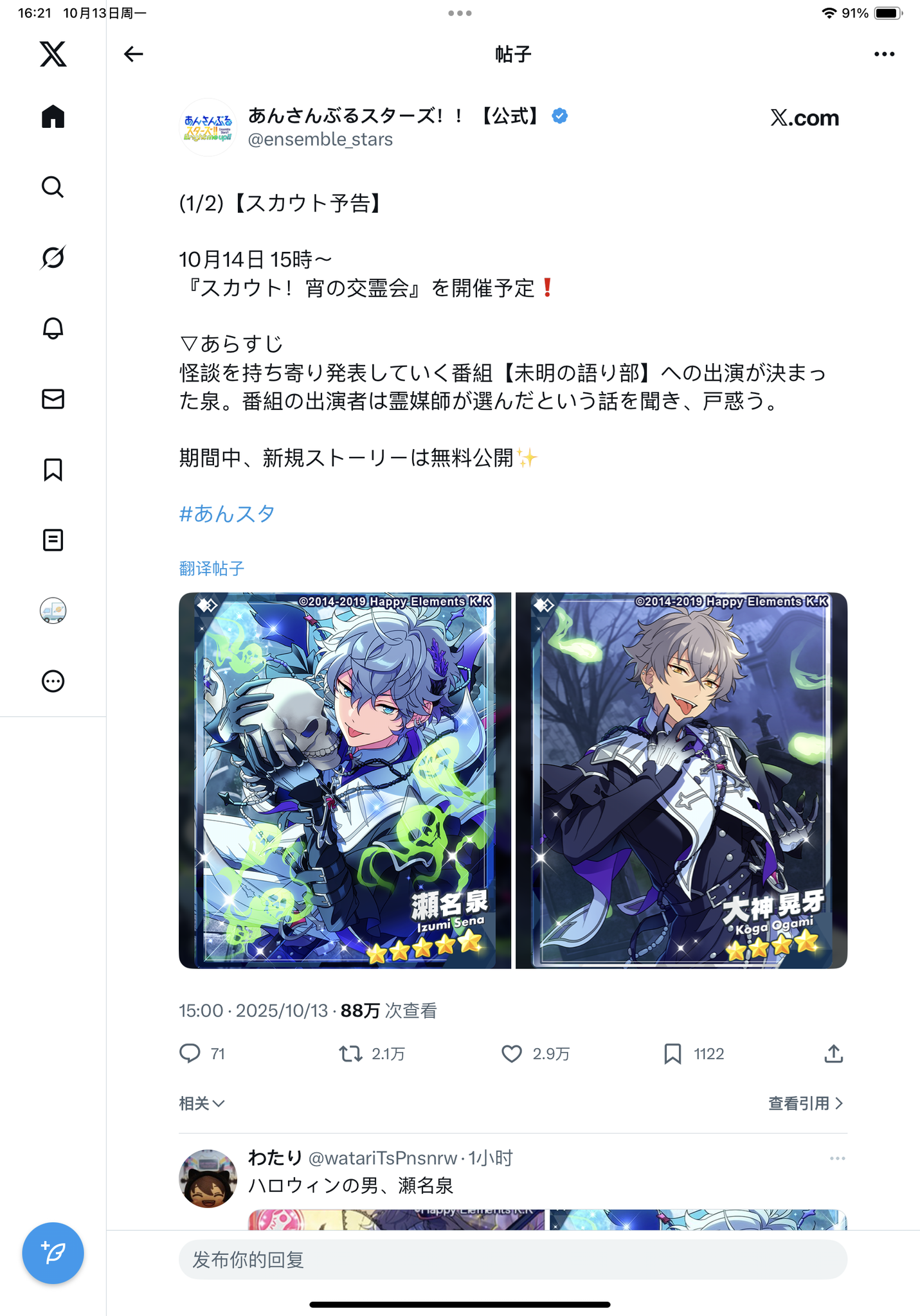Tap the 发布你的回复 reply field
The width and height of the screenshot is (920, 1316).
click(513, 1259)
